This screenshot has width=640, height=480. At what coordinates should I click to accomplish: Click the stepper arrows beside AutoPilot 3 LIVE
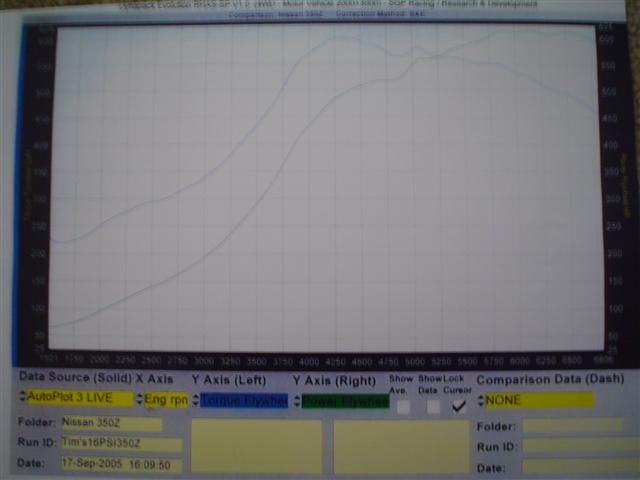tap(22, 396)
